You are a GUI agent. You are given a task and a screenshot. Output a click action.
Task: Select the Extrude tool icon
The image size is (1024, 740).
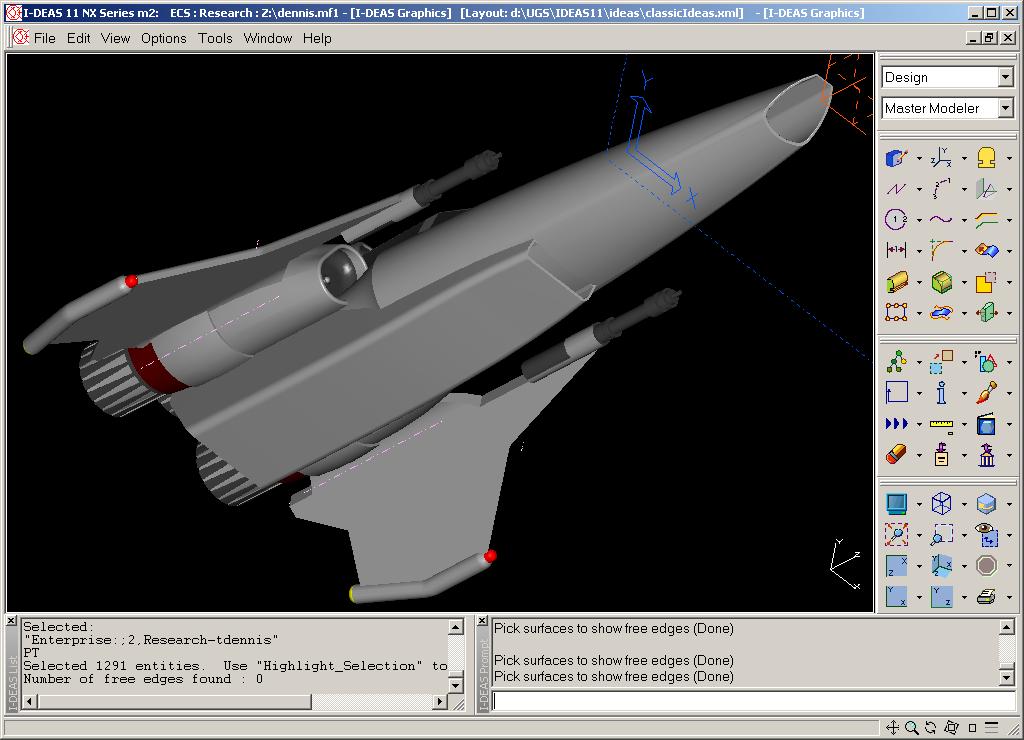point(896,282)
